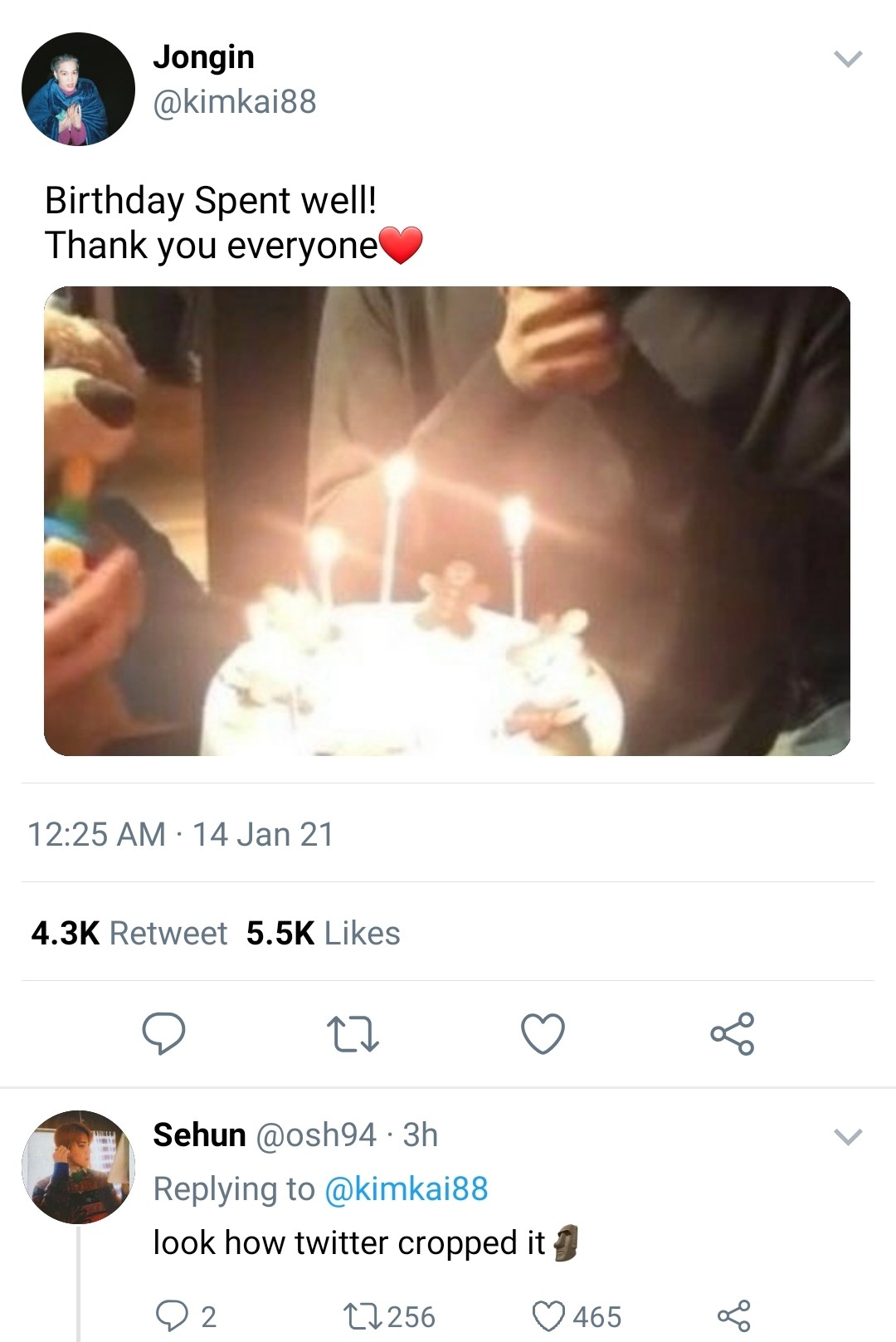View the 5.5K Likes list

point(323,933)
